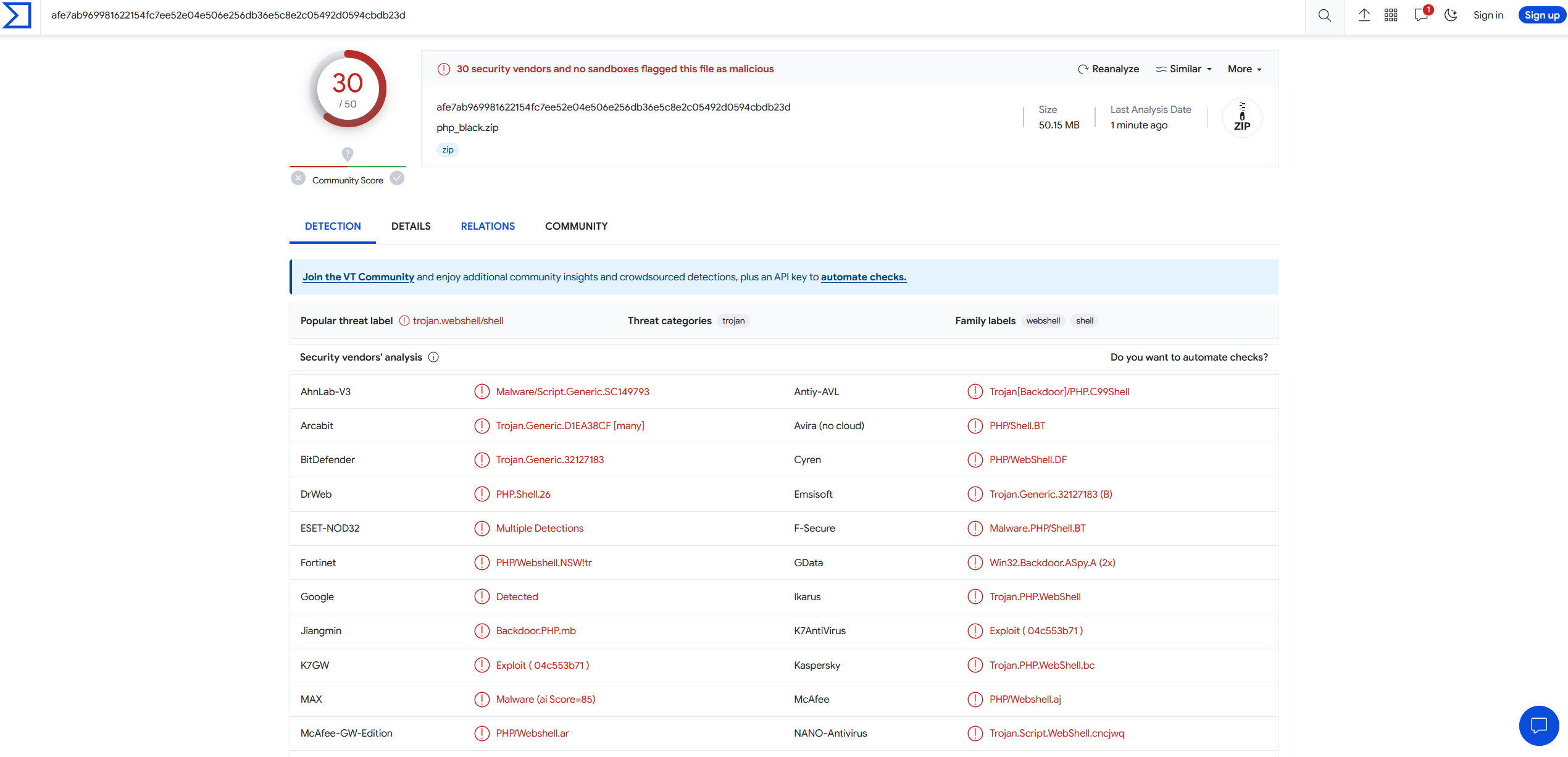1568x757 pixels.
Task: Click the Reanalyze refresh icon
Action: [x=1083, y=69]
